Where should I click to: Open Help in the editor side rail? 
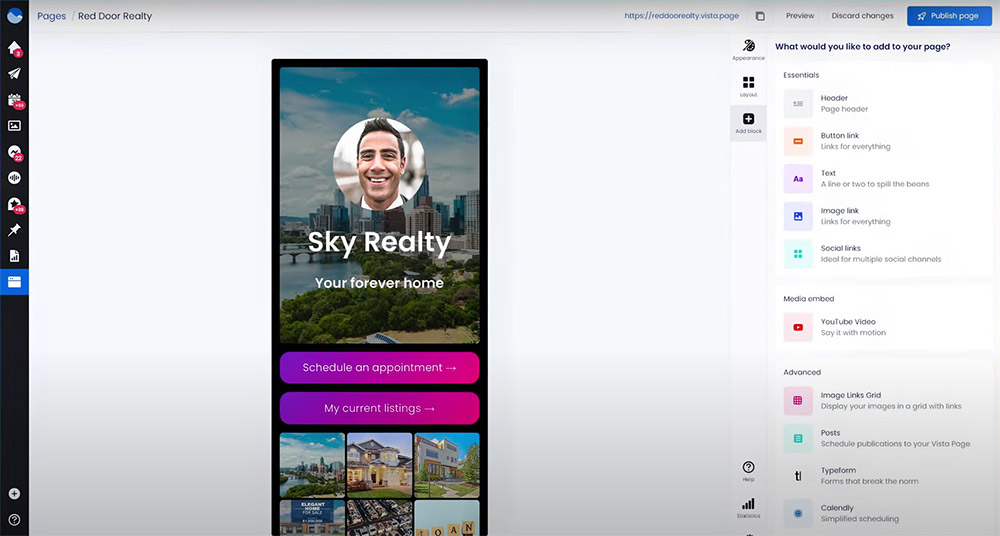coord(749,471)
